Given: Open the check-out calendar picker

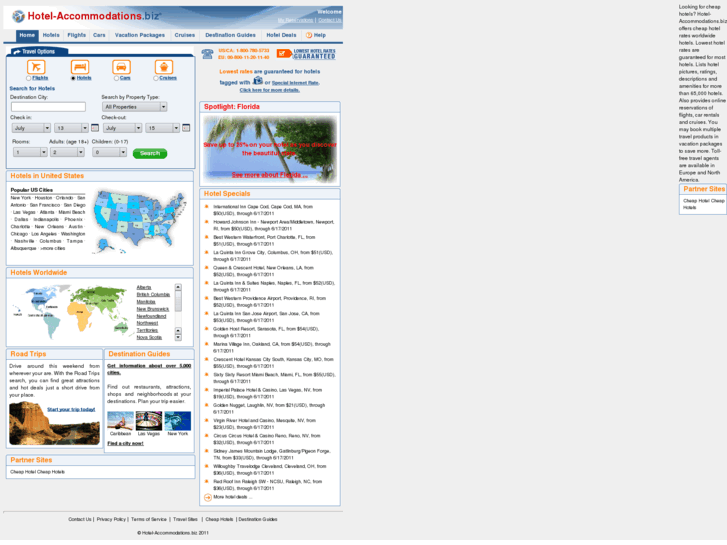Looking at the screenshot, I should [x=186, y=128].
